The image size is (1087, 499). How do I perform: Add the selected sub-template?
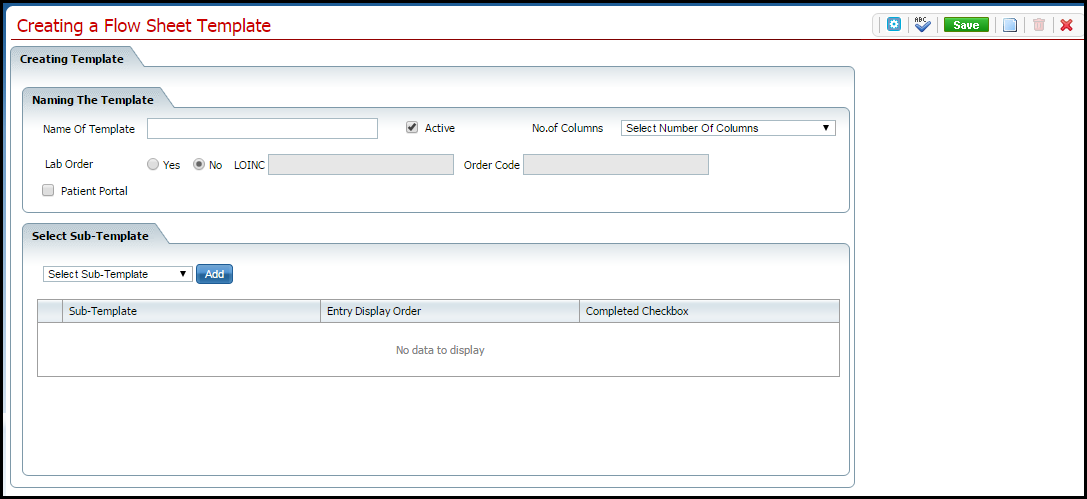click(214, 274)
